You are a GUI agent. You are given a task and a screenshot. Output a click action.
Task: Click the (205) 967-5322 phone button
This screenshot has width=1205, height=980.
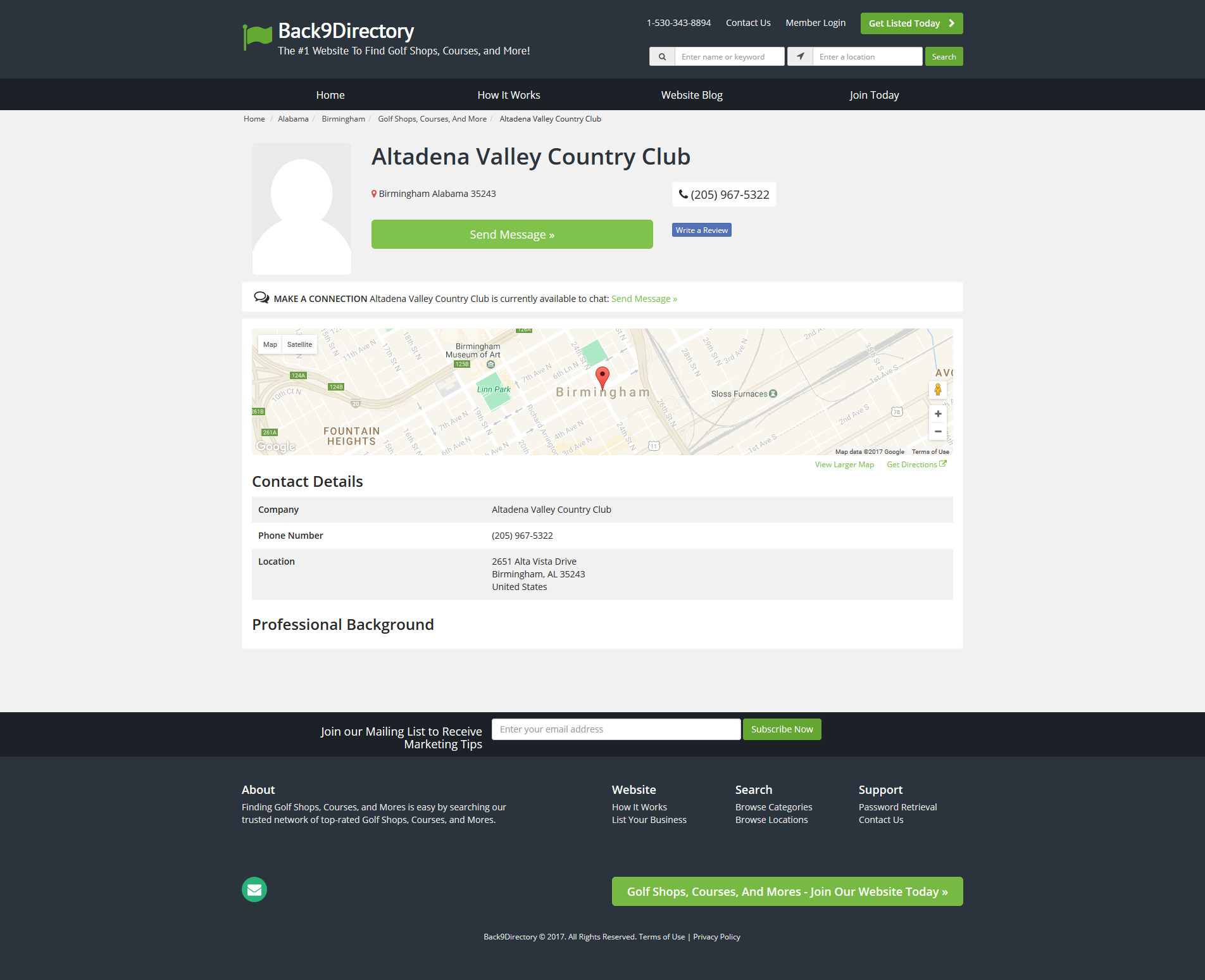[724, 194]
